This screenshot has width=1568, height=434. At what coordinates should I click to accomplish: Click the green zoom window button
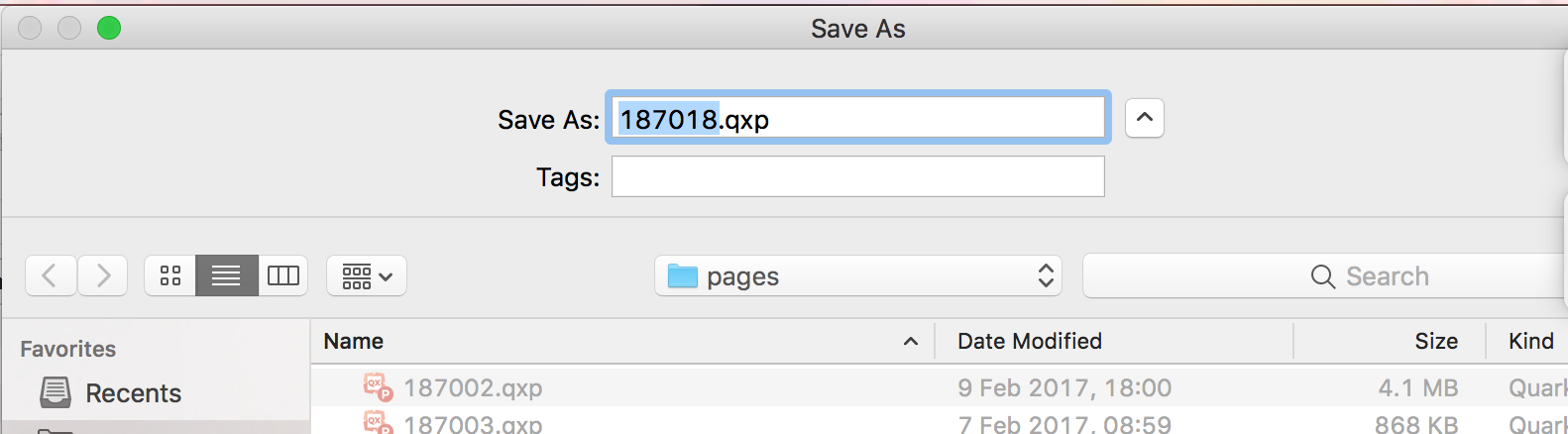pyautogui.click(x=109, y=28)
